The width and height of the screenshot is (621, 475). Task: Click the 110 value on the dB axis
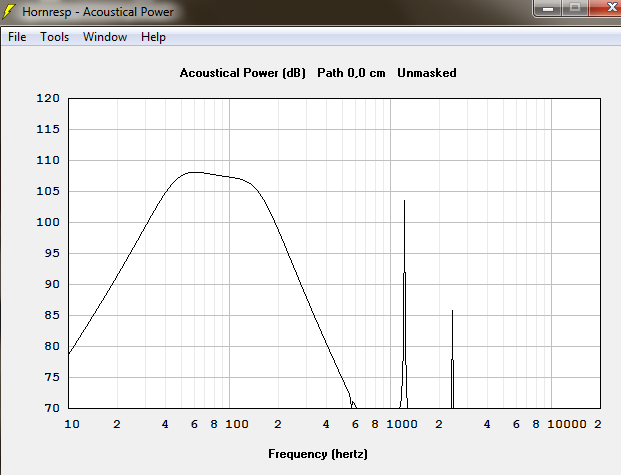coord(48,160)
